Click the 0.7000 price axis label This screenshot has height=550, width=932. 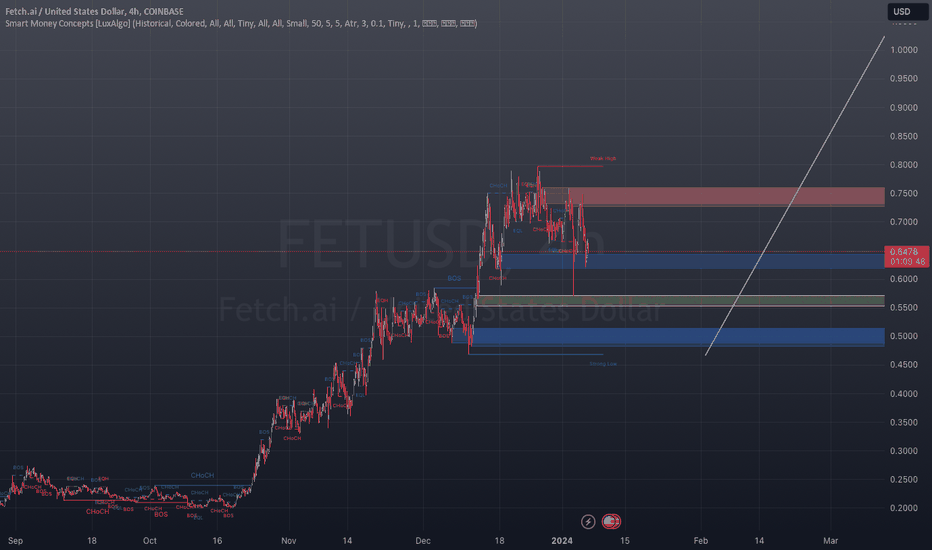pos(903,222)
